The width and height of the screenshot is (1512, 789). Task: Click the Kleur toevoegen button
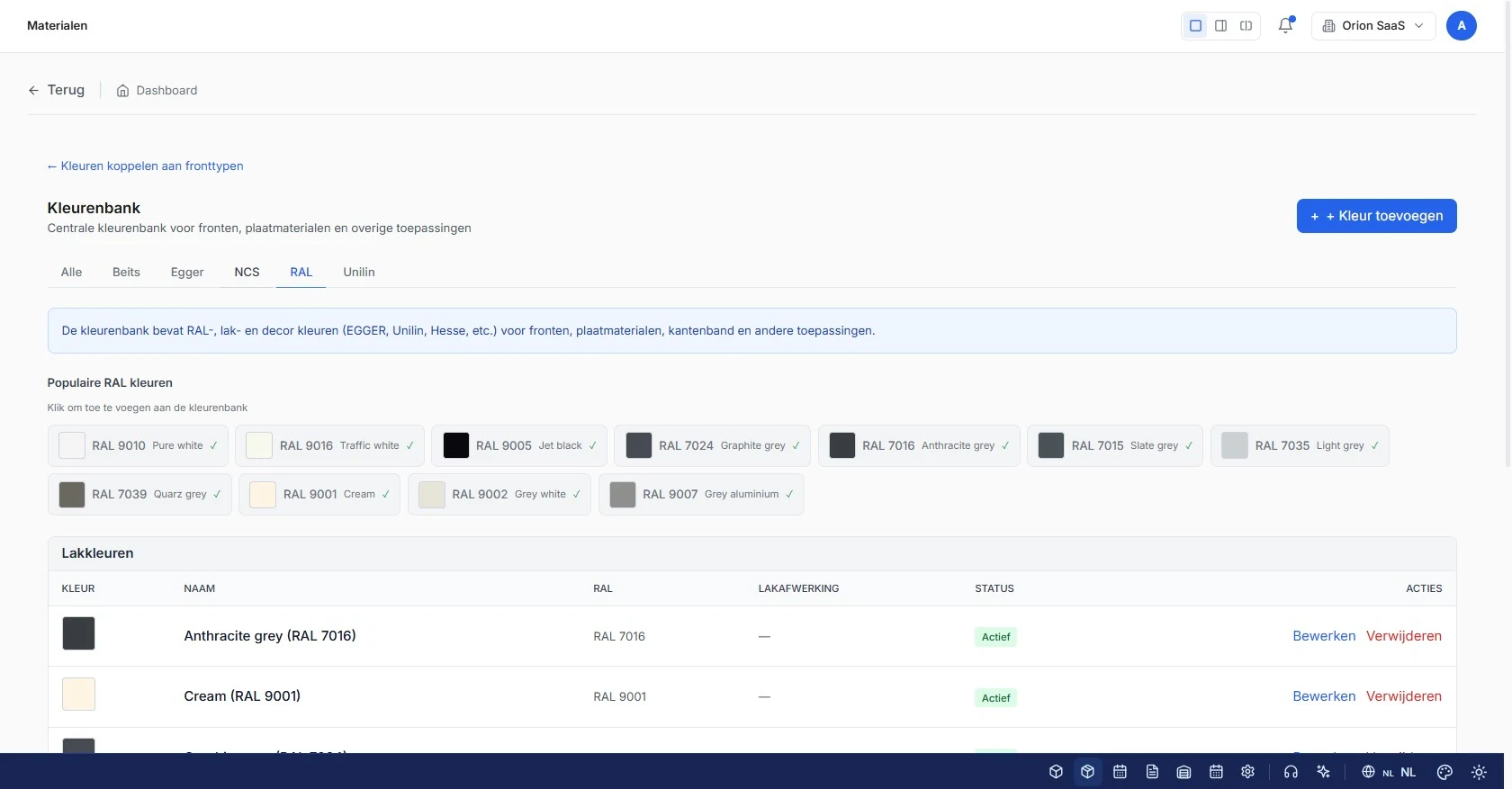pos(1376,216)
